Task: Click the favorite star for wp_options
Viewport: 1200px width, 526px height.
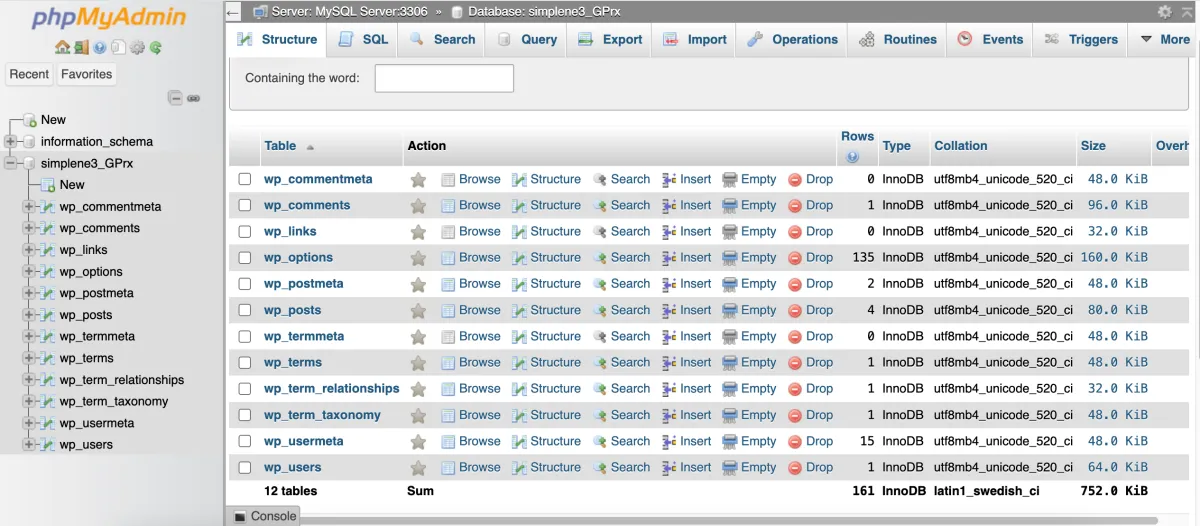Action: coord(418,258)
